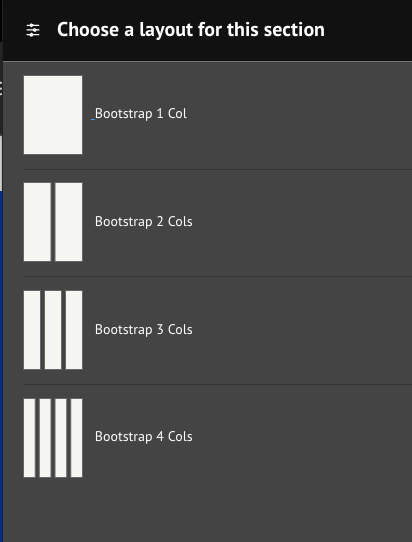This screenshot has width=412, height=542.
Task: Choose the two-column layout preview icon
Action: click(53, 222)
